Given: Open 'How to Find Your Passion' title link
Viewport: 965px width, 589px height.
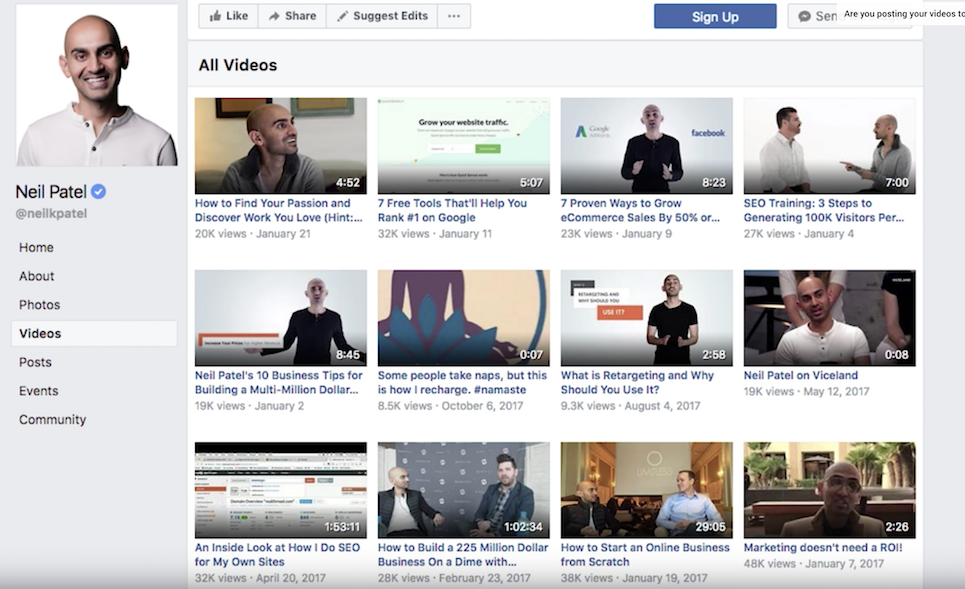Looking at the screenshot, I should 279,210.
